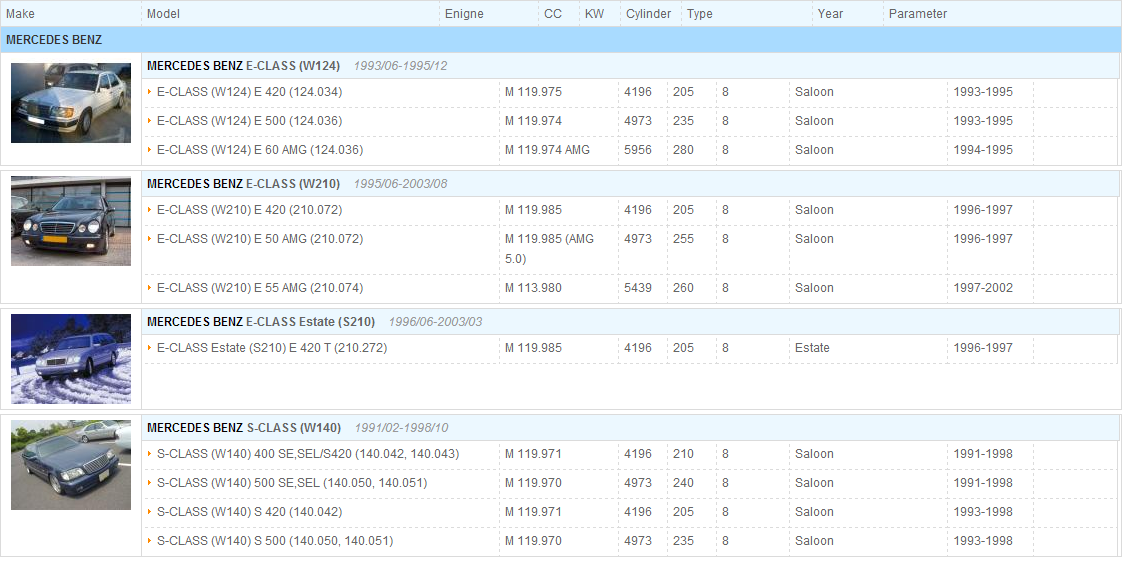Click the 210 KW value
The image size is (1125, 561).
(683, 454)
